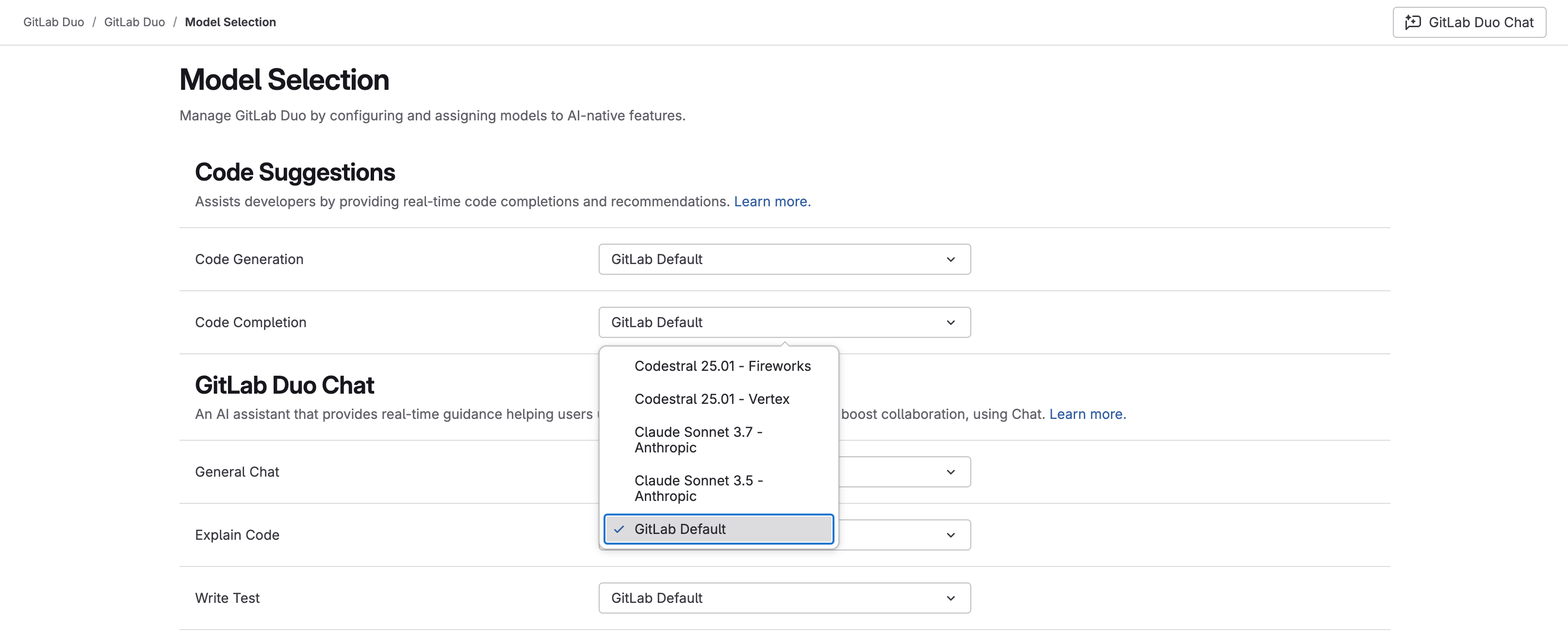Click Learn more in the GitLab Duo Chat section

1087,414
